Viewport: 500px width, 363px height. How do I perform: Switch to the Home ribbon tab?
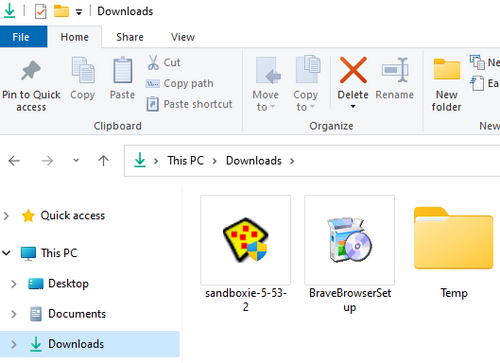(x=75, y=37)
